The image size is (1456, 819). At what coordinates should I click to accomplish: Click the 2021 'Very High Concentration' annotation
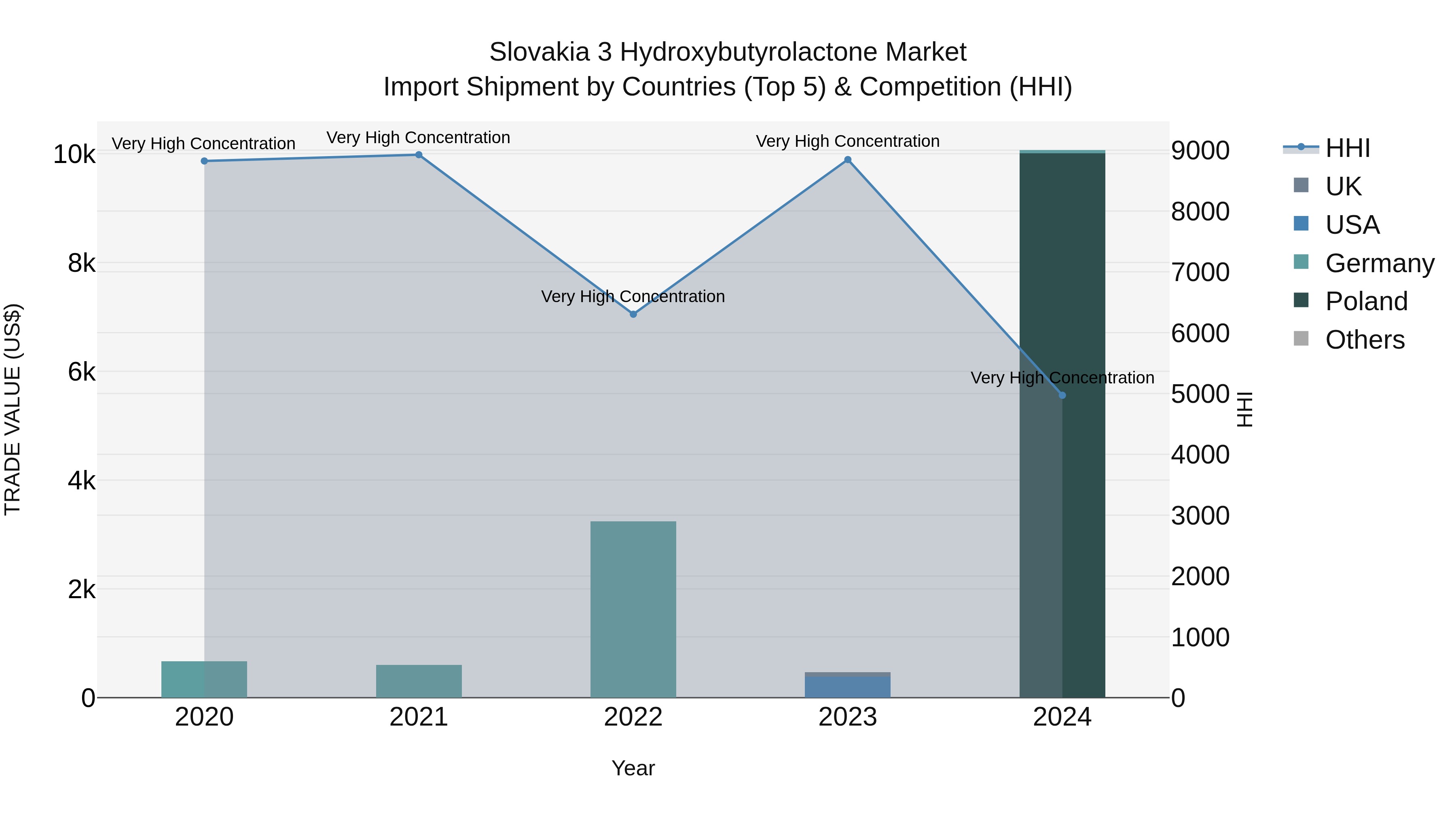(x=418, y=138)
